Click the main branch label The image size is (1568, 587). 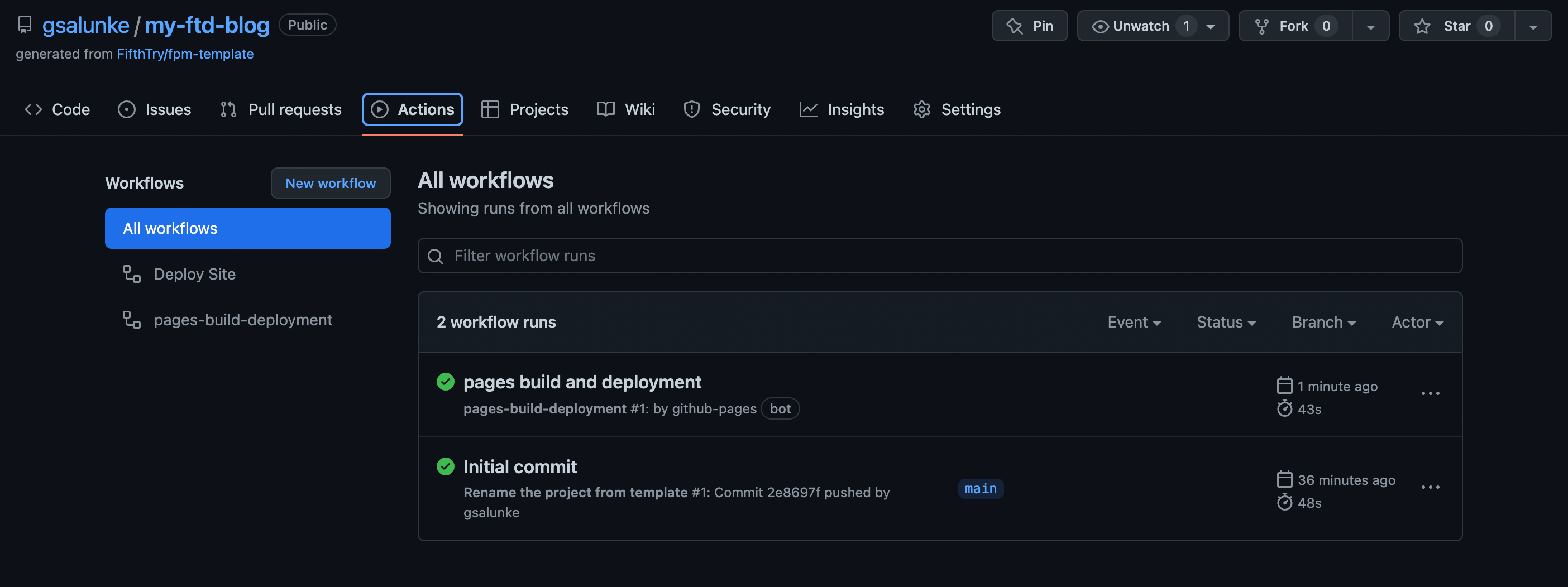[x=981, y=488]
